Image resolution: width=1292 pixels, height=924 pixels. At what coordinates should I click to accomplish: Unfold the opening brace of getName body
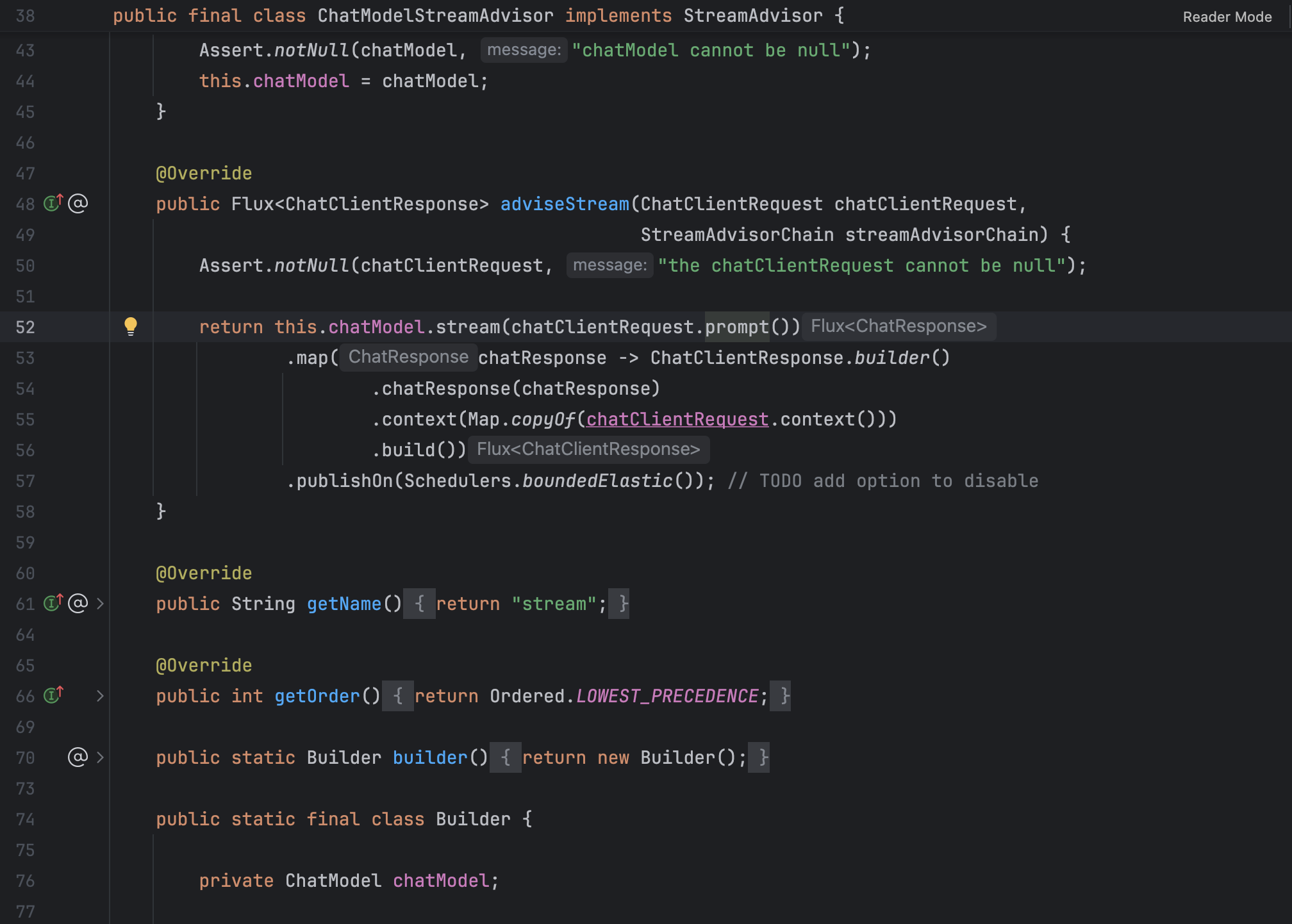coord(420,604)
